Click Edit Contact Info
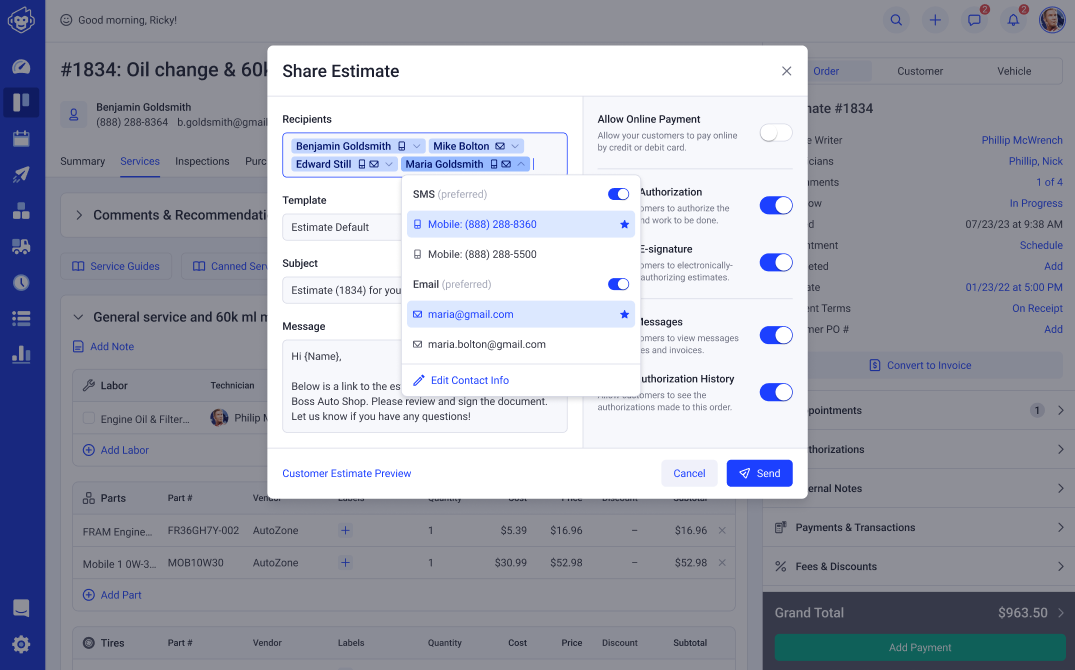This screenshot has height=670, width=1075. tap(461, 380)
